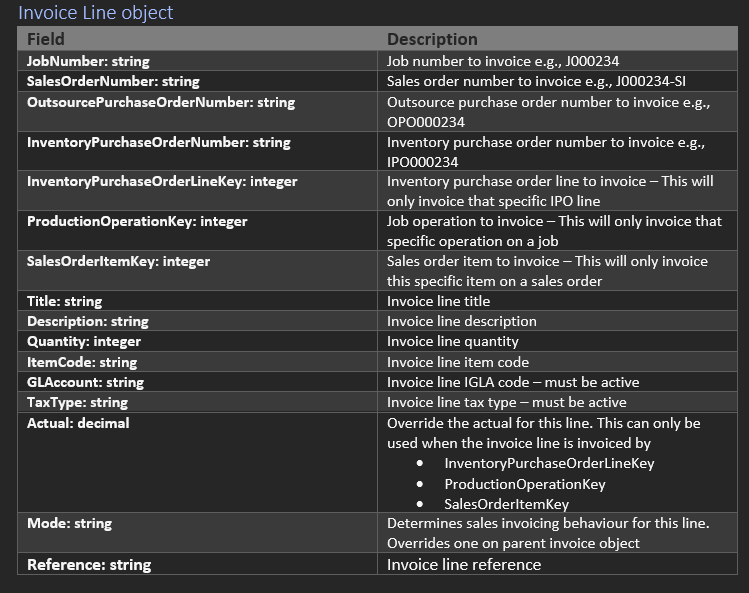749x593 pixels.
Task: Click the 'Invoice line title' description
Action: click(x=438, y=301)
